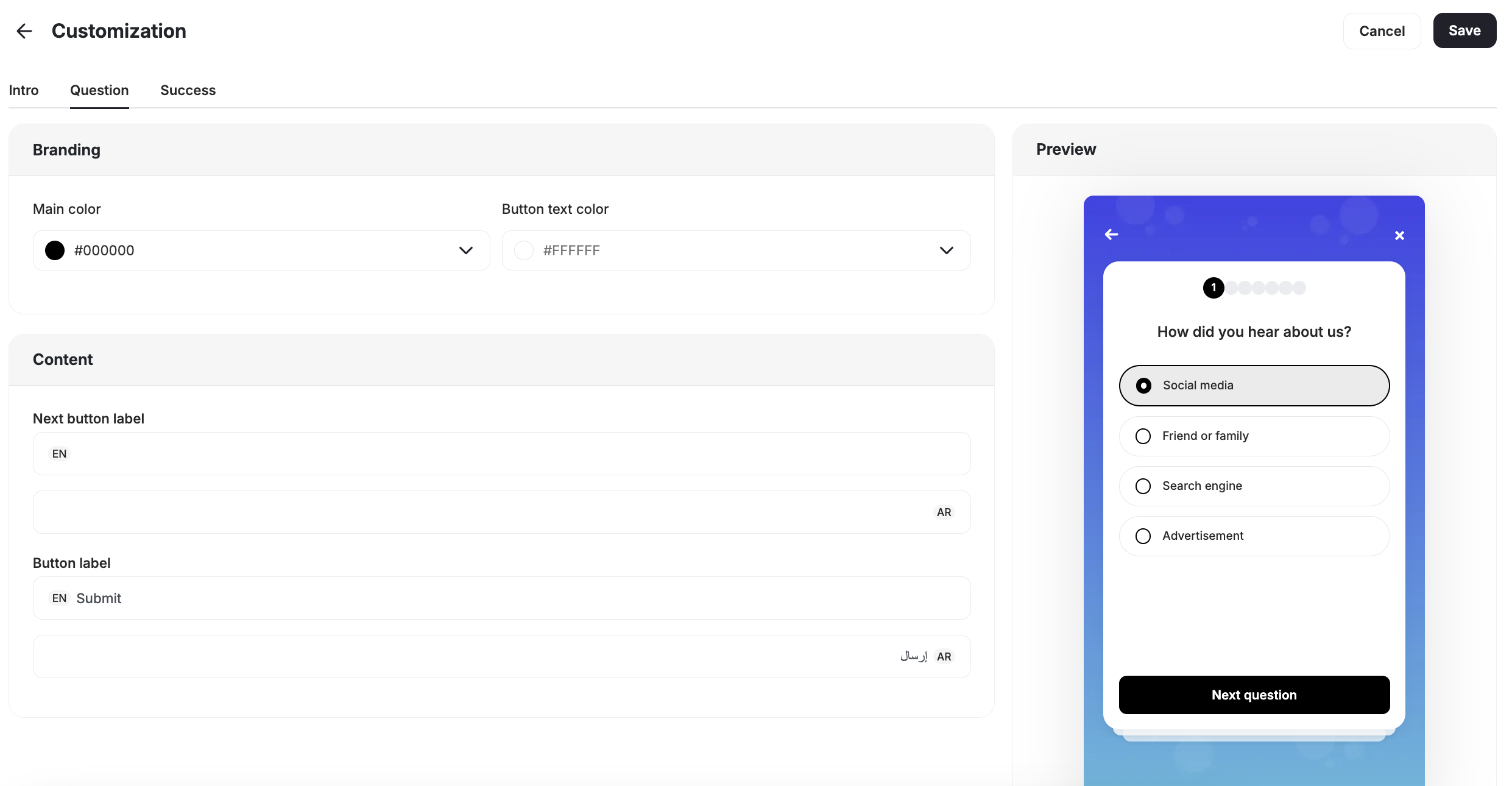The width and height of the screenshot is (1512, 786).
Task: Click the #000000 color value text
Action: coord(104,250)
